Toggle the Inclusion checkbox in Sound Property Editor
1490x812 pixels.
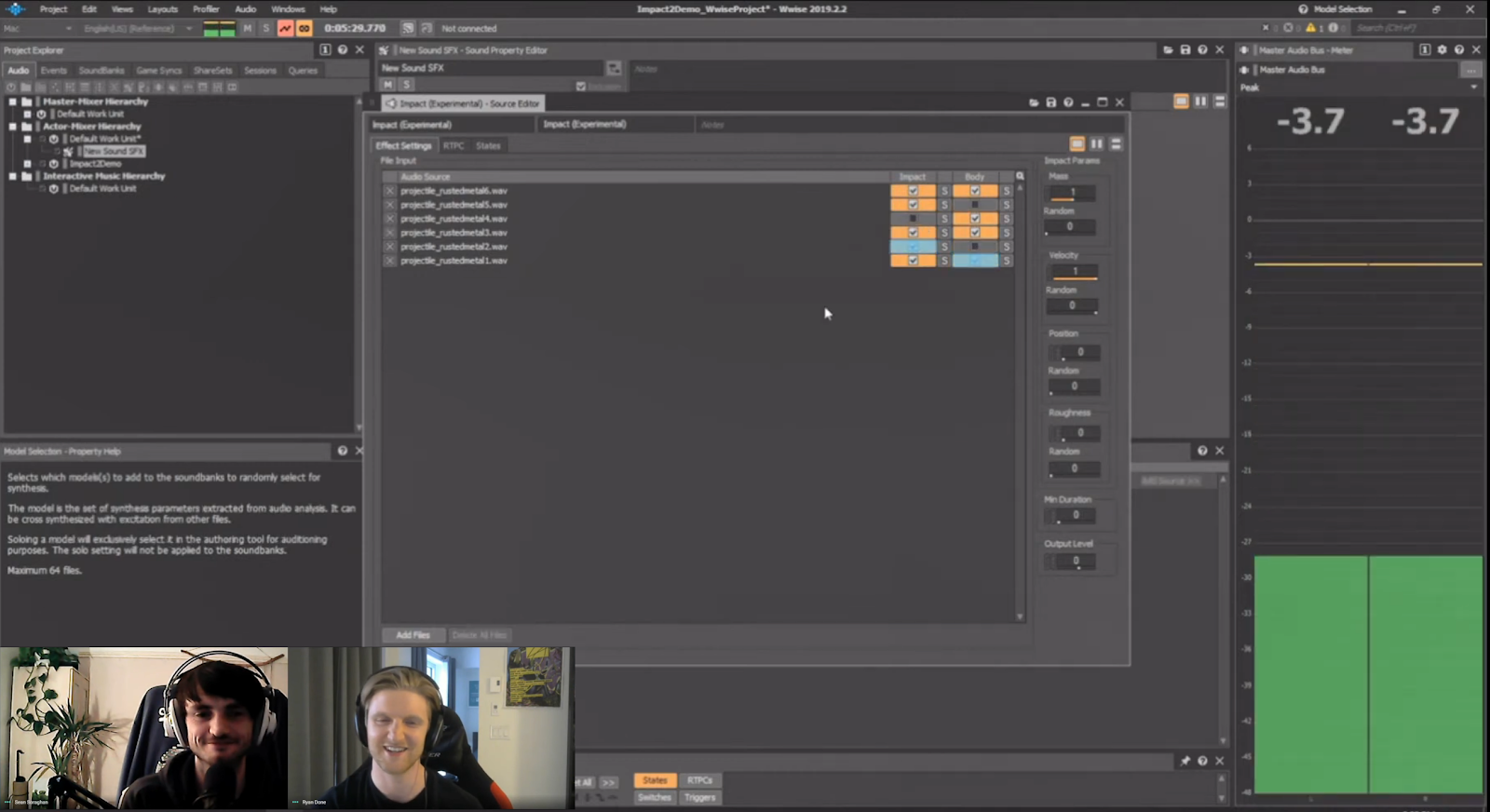pyautogui.click(x=581, y=87)
